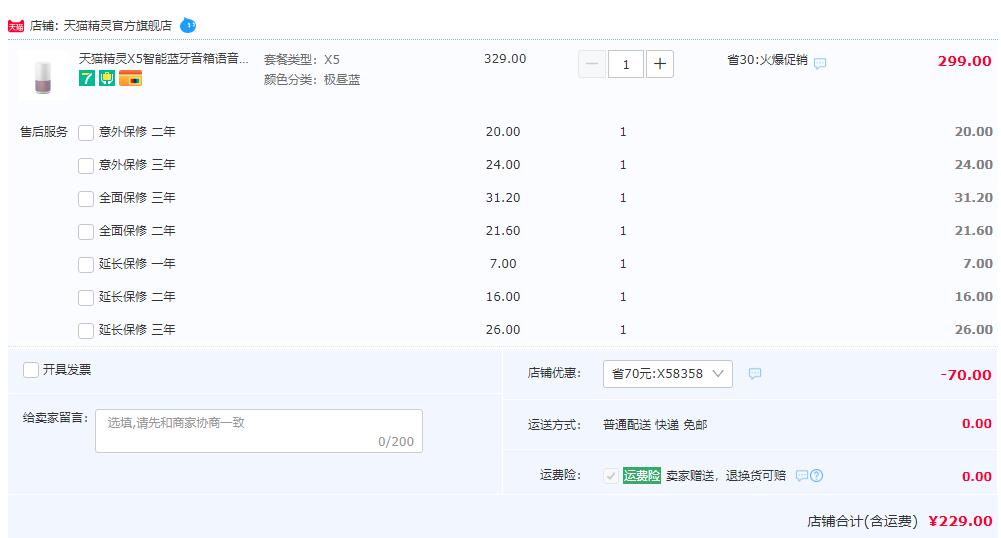Click the 售后服务 label
The width and height of the screenshot is (1001, 538).
[x=43, y=131]
